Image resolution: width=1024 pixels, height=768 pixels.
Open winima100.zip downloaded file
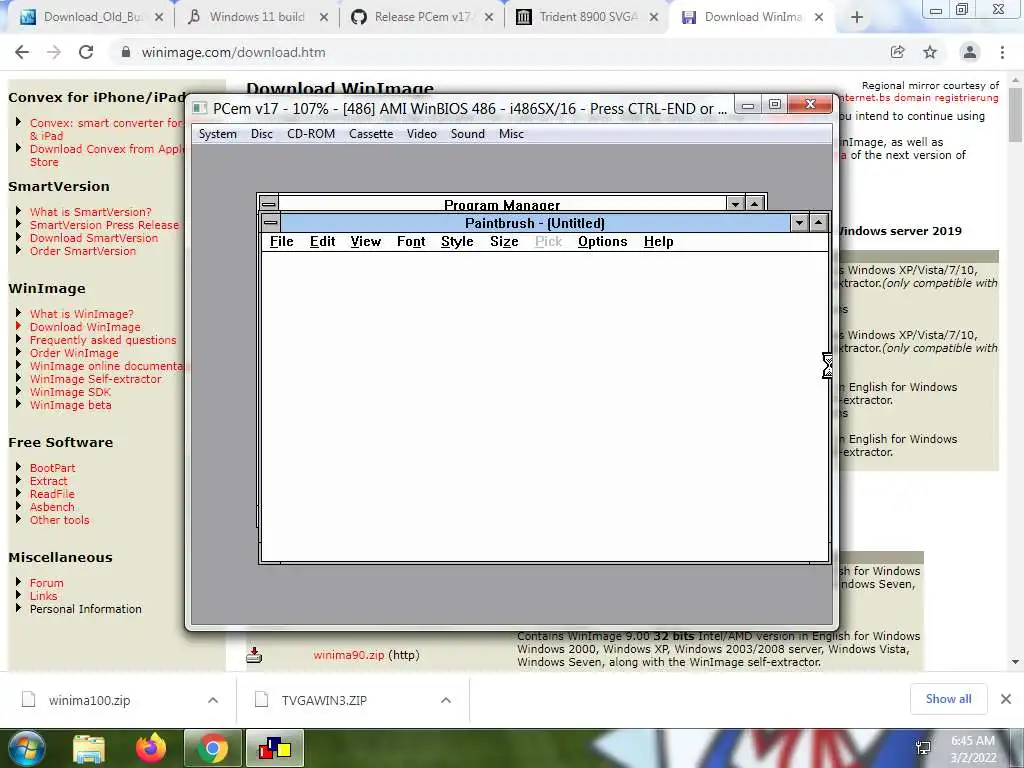tap(89, 700)
